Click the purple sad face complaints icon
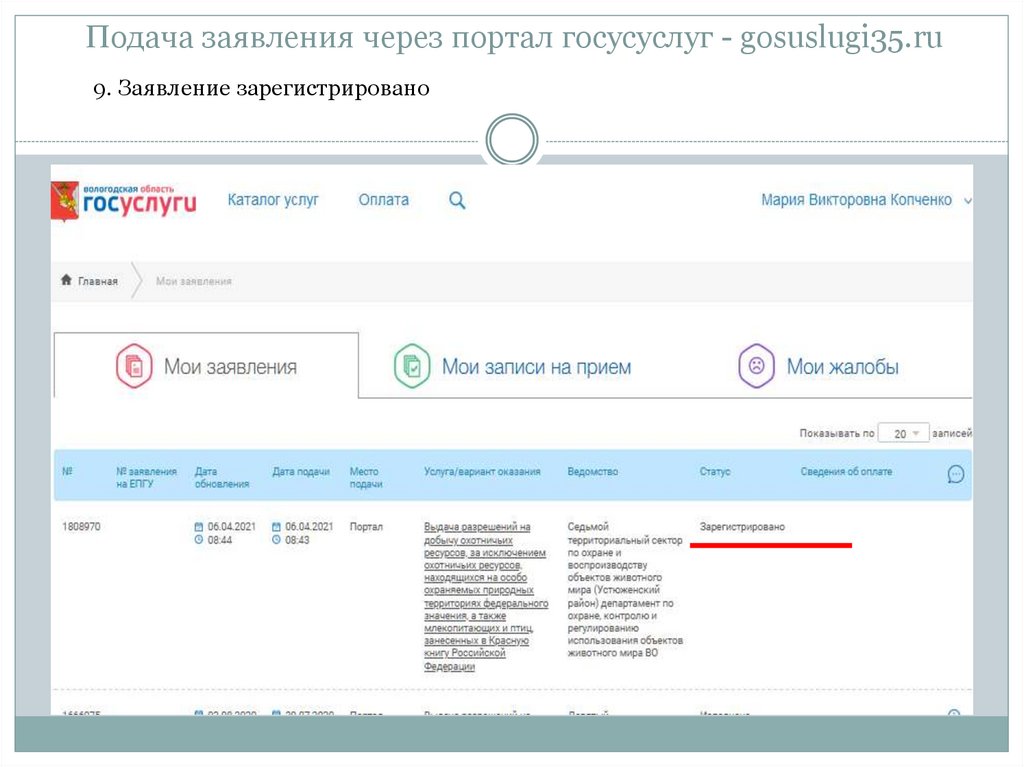Screen dimensions: 1024x767 pyautogui.click(x=757, y=366)
